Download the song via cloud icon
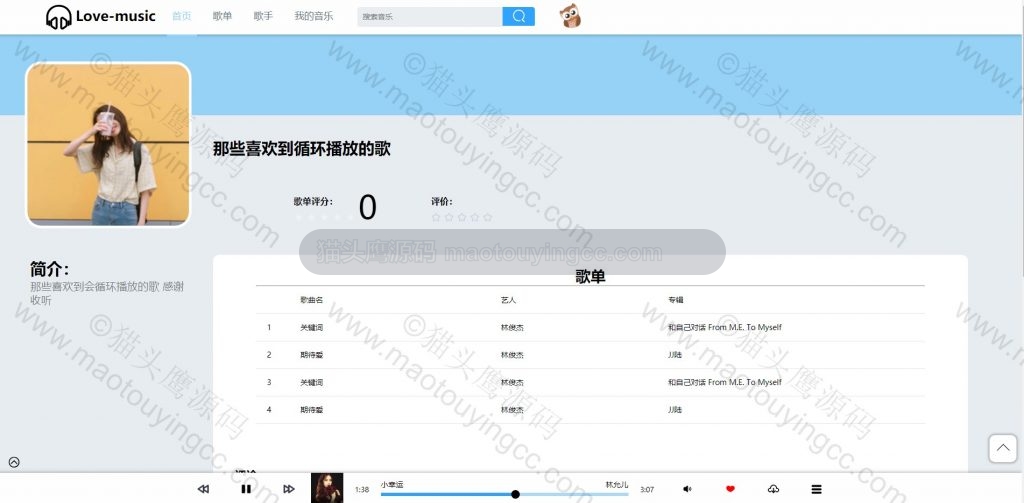The height and width of the screenshot is (503, 1024). (773, 489)
